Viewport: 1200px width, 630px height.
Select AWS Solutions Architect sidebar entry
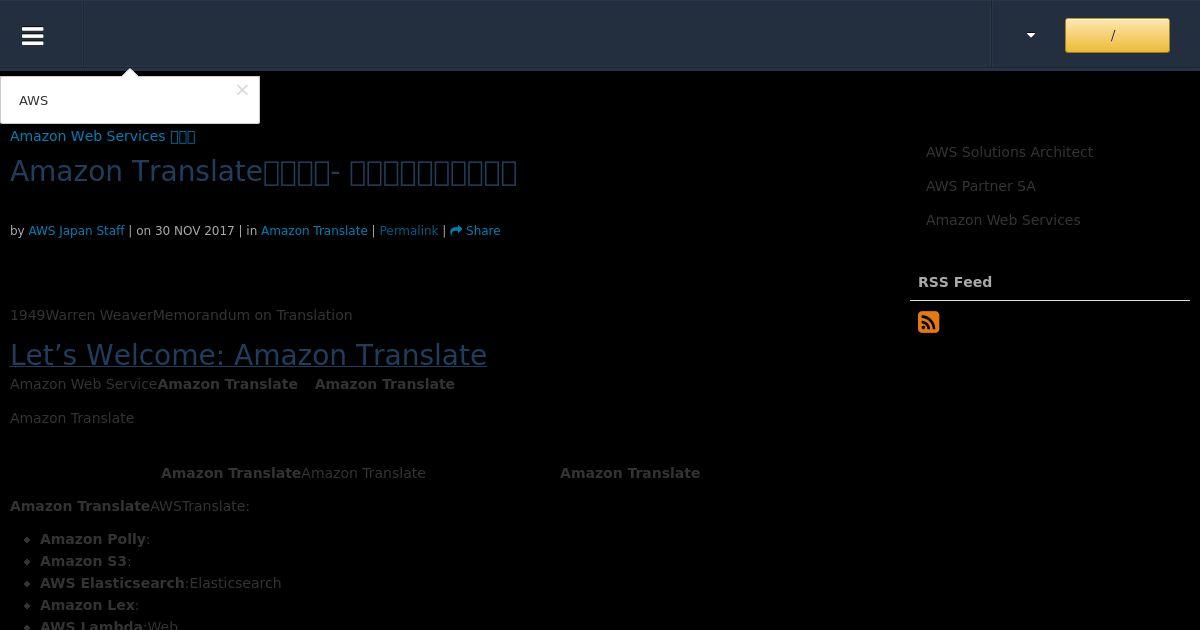(x=1009, y=152)
